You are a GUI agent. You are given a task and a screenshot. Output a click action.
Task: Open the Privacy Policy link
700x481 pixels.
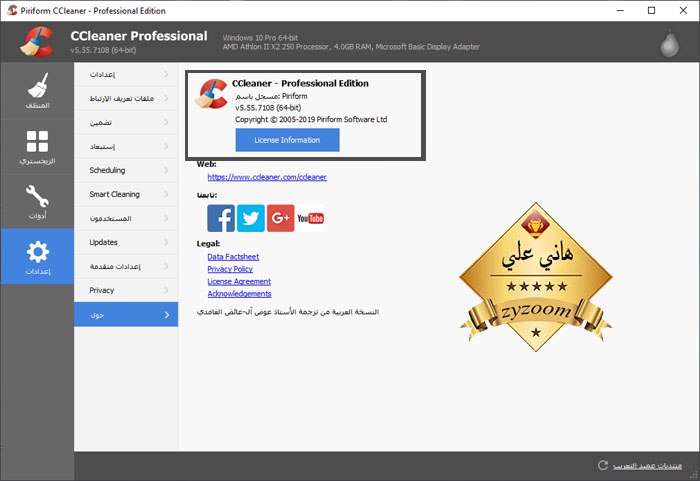pyautogui.click(x=230, y=269)
